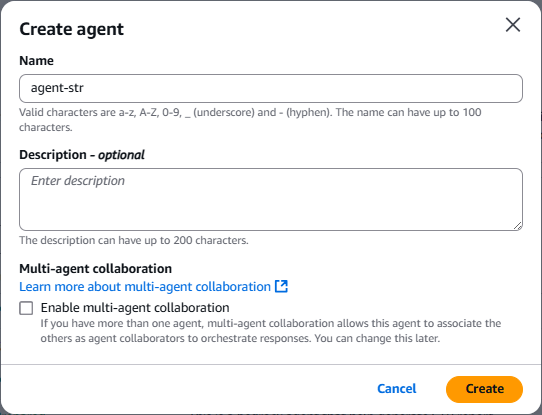The width and height of the screenshot is (542, 415).
Task: Toggle via the 'Enable multi-agent collaboration' label text
Action: [x=135, y=308]
